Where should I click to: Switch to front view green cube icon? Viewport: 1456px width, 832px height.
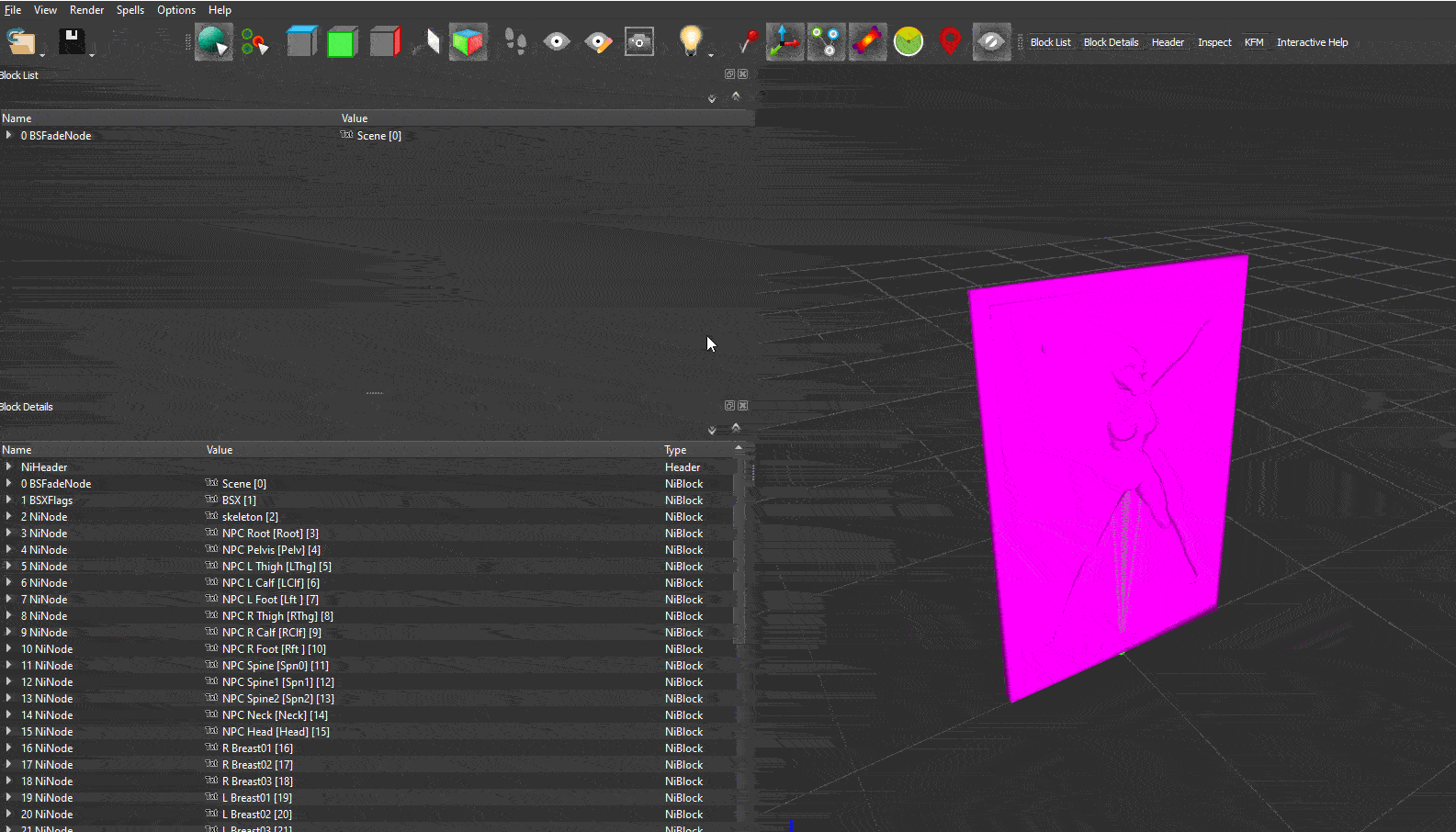(342, 42)
